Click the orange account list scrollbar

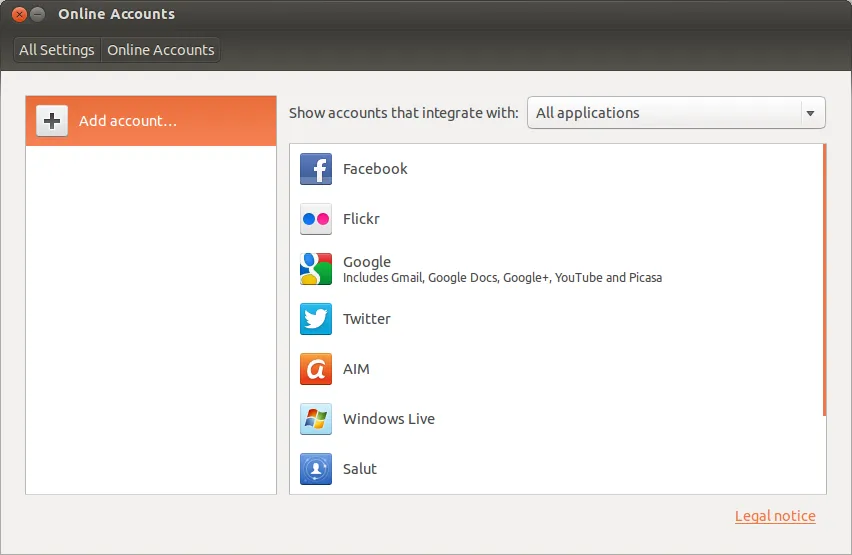point(824,280)
